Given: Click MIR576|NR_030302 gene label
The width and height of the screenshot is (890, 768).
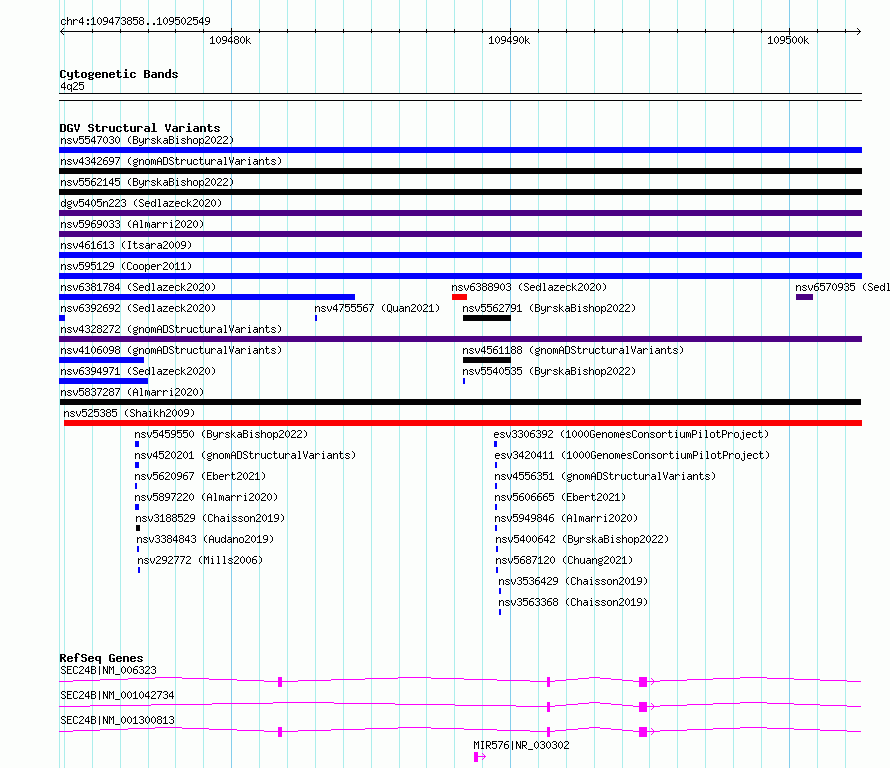Looking at the screenshot, I should (521, 745).
